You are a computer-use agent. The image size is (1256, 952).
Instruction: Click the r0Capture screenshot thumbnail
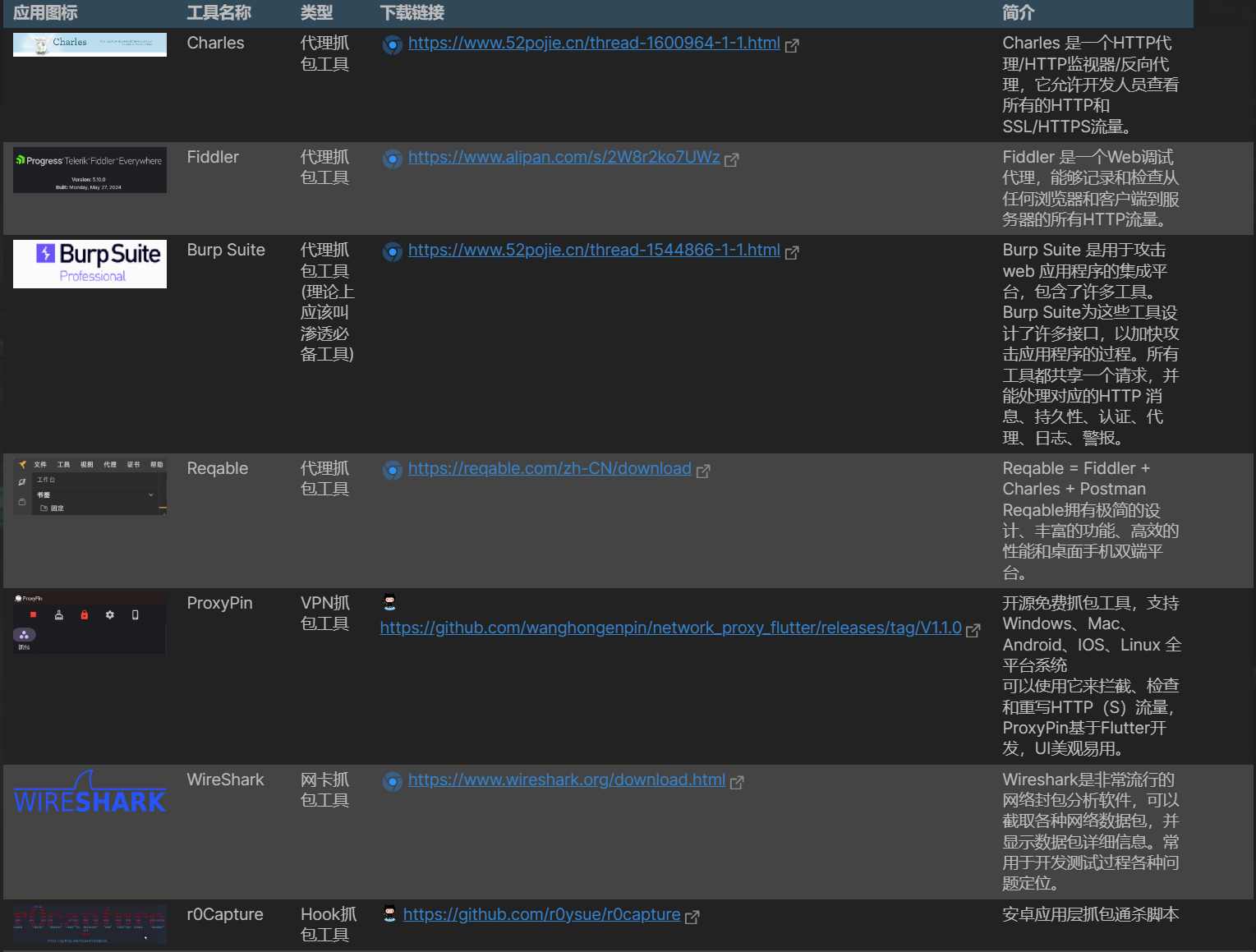click(x=90, y=924)
